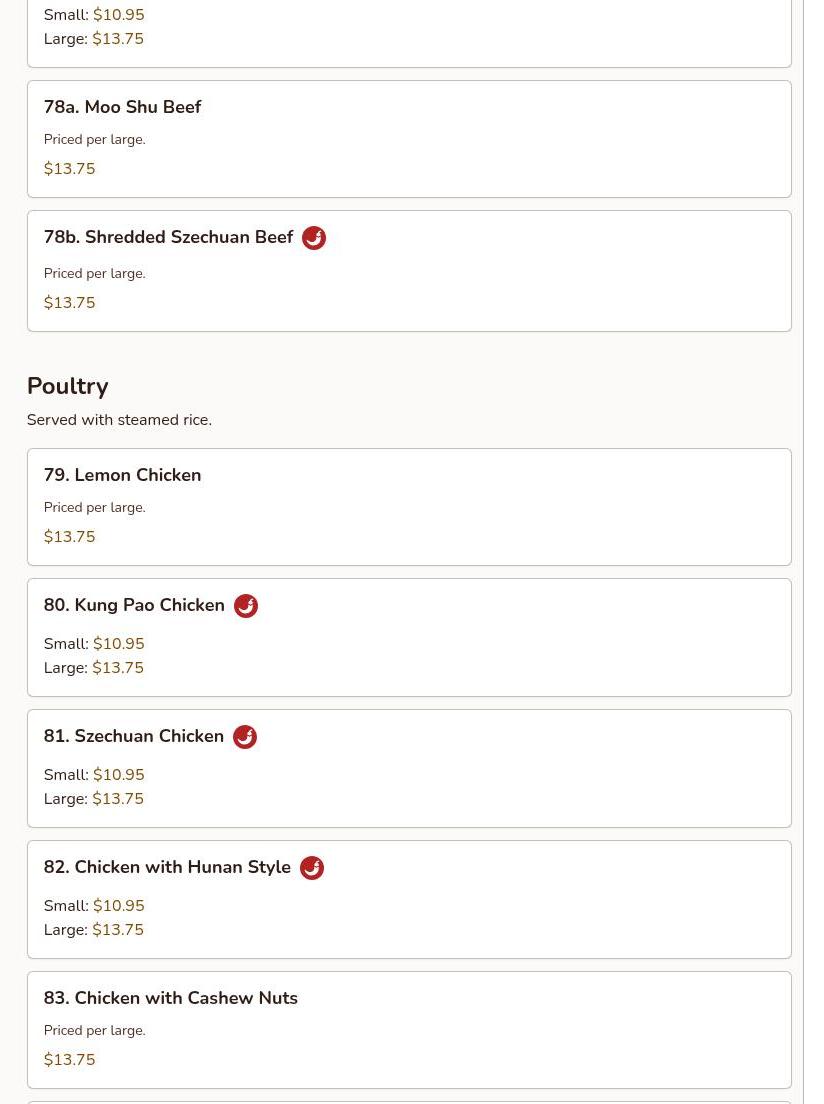The width and height of the screenshot is (824, 1104).
Task: Select 78b. Shredded Szechuan Beef title
Action: 168,238
